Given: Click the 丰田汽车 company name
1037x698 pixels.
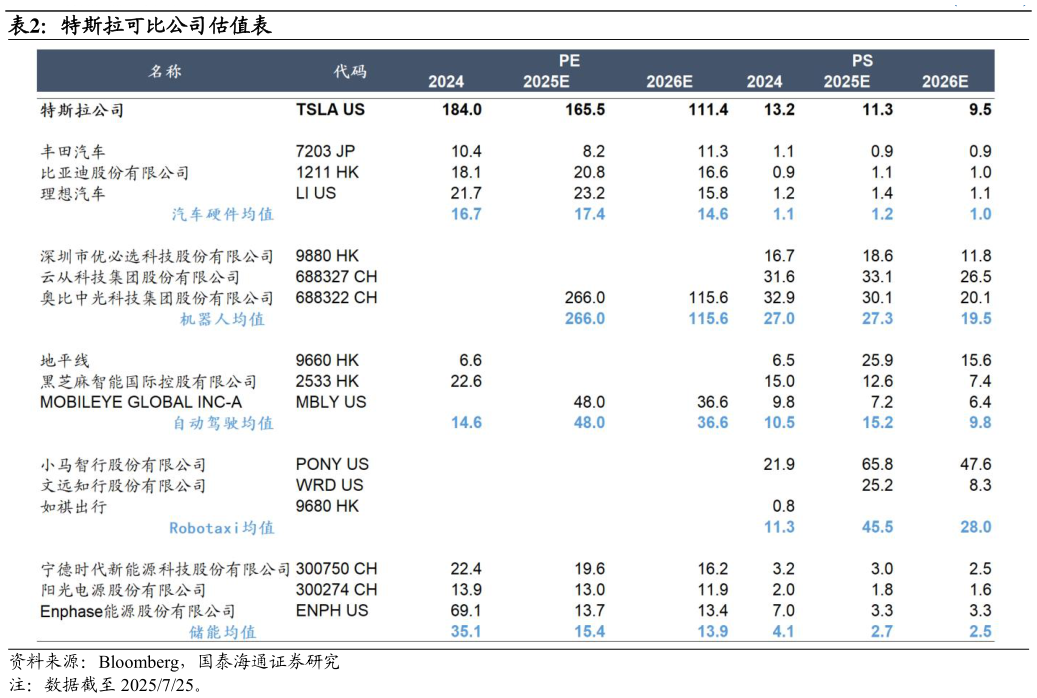Looking at the screenshot, I should [72, 152].
